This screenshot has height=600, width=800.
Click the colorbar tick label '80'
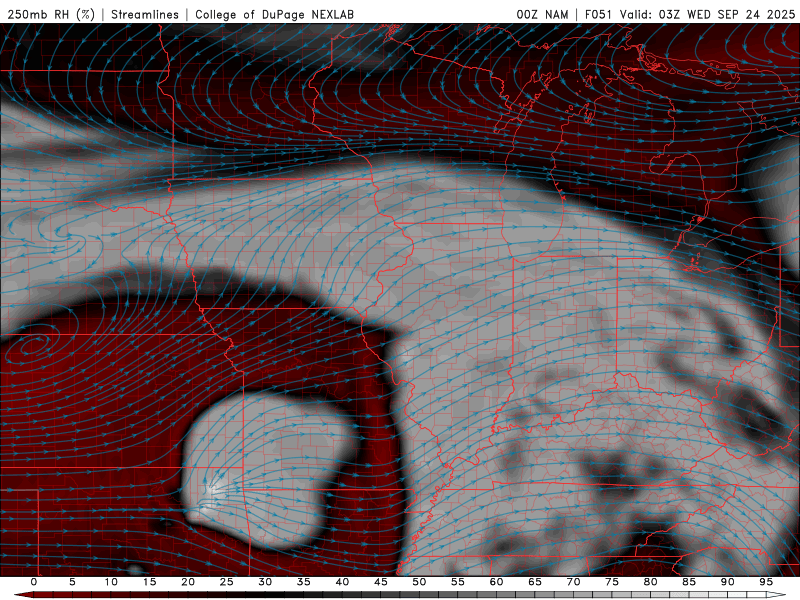650,582
